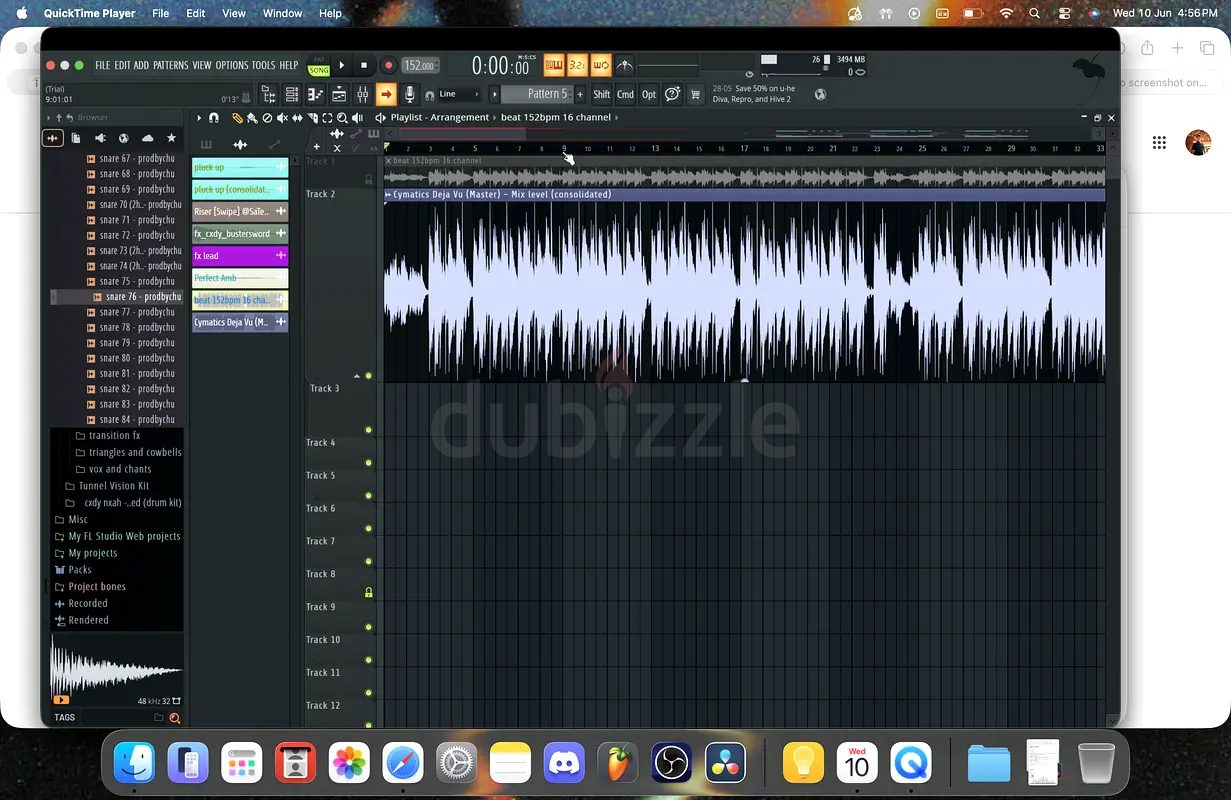This screenshot has width=1231, height=800.
Task: Select the Paint brush tool in playlist
Action: point(252,118)
